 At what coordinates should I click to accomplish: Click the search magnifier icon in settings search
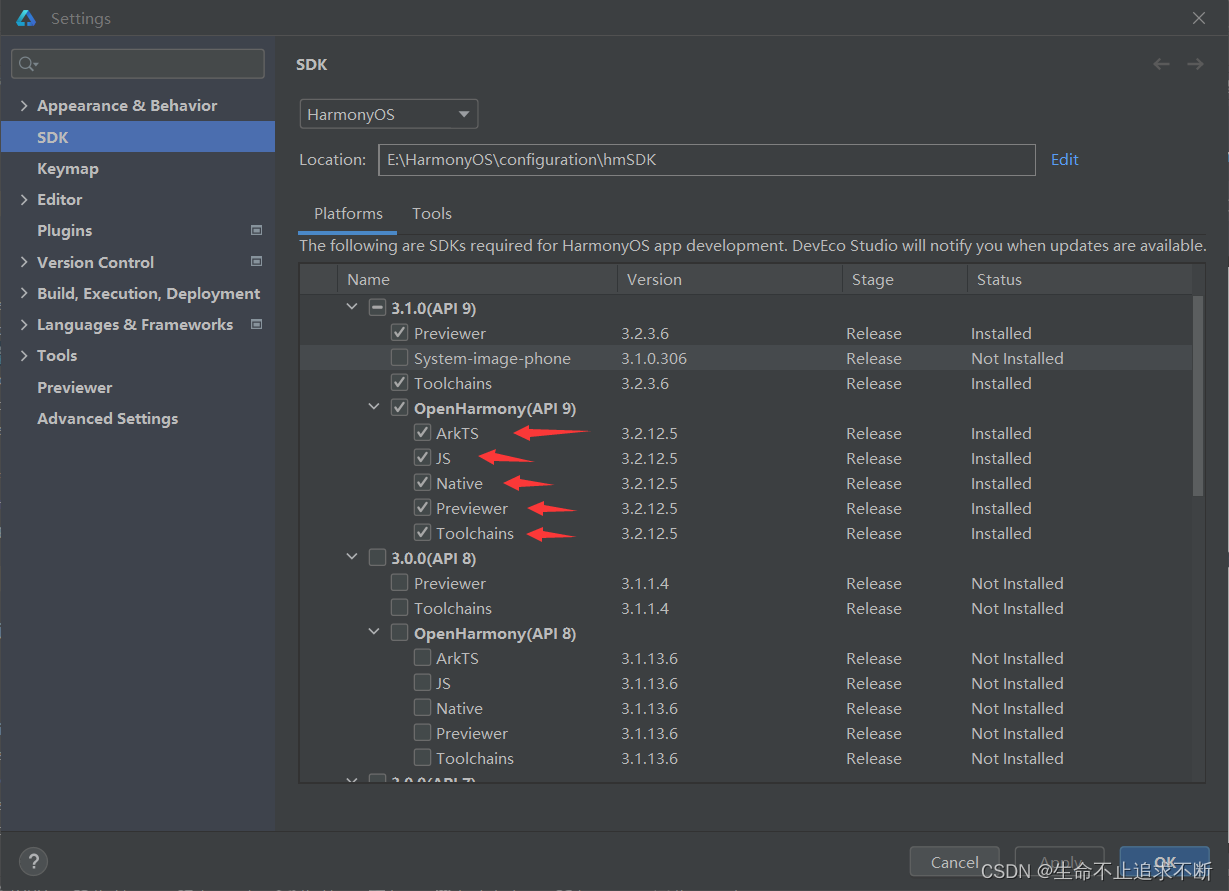pyautogui.click(x=27, y=64)
